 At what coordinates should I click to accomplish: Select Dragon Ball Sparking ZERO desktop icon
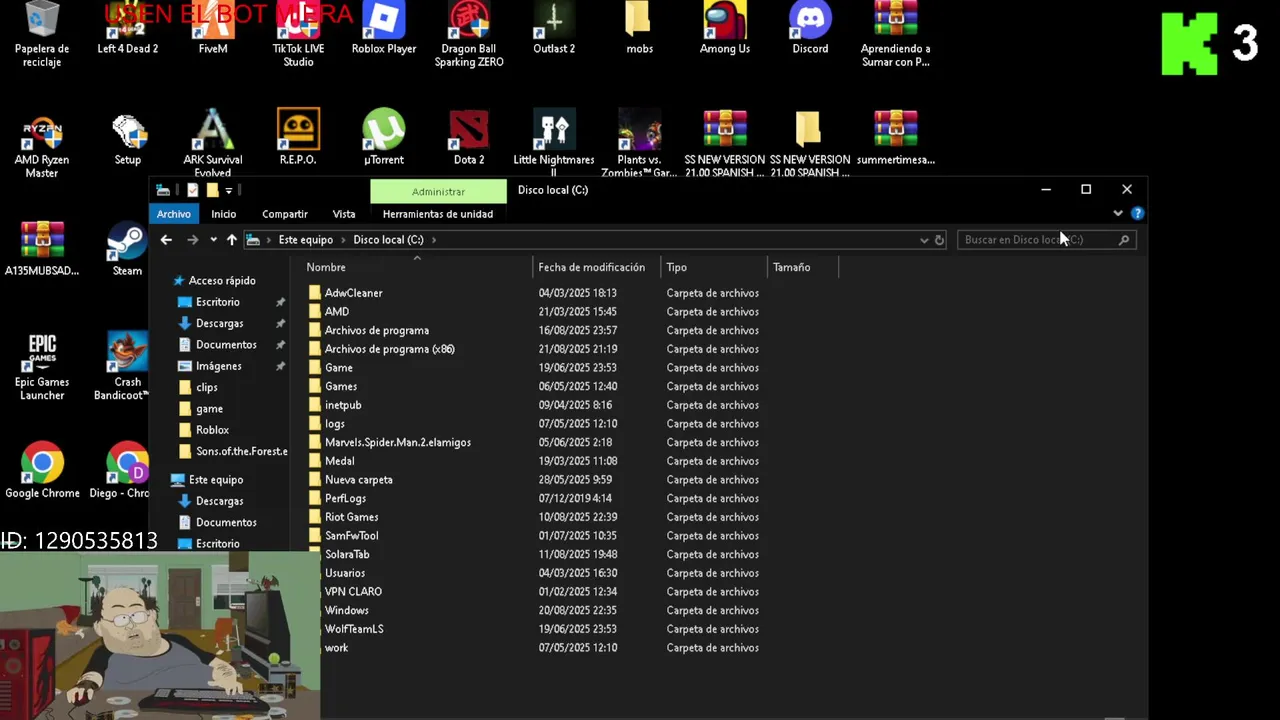pos(469,35)
